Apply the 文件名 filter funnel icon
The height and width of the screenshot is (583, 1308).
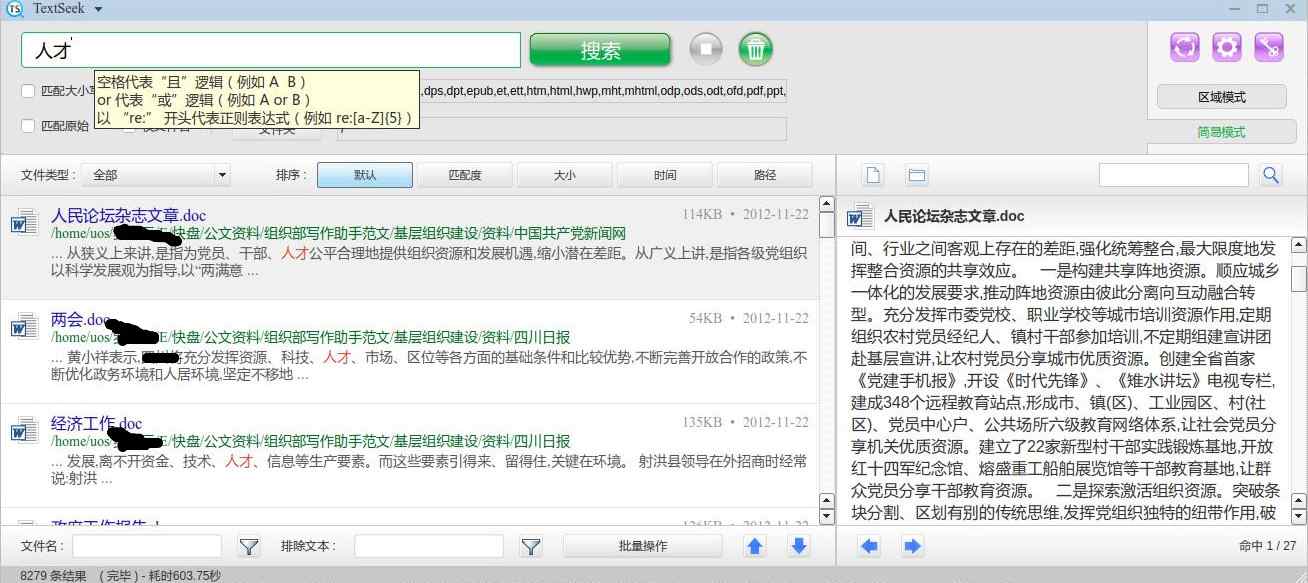(x=249, y=546)
